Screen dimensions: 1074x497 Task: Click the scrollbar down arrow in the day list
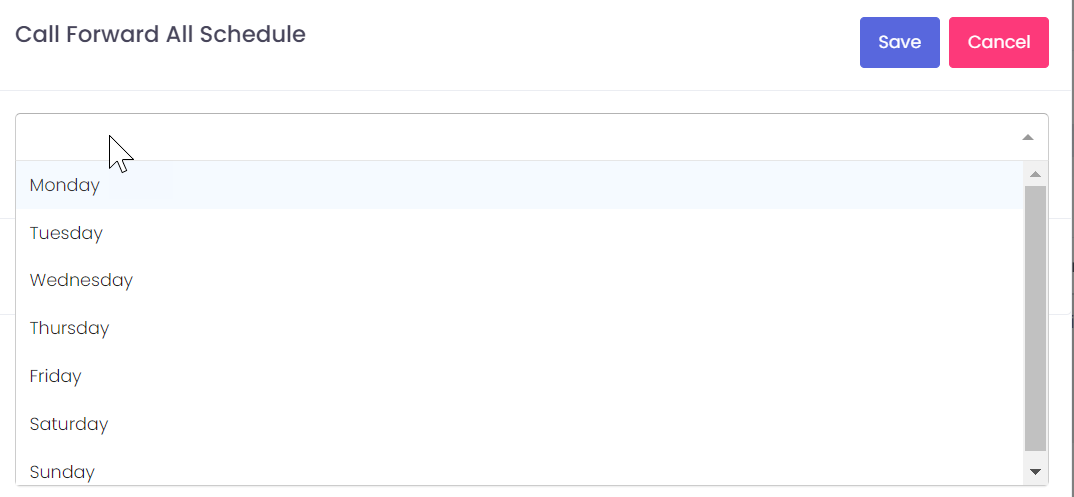coord(1035,471)
